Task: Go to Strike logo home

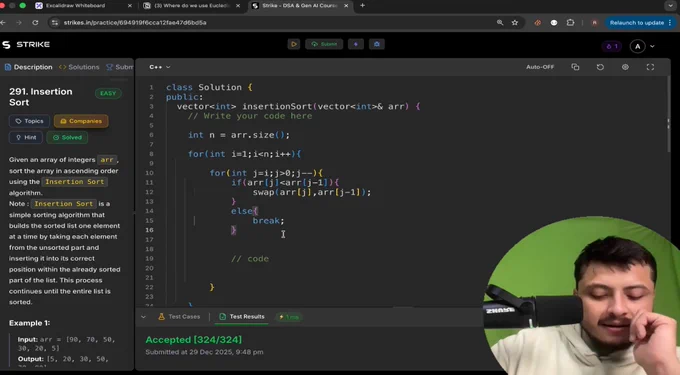Action: pyautogui.click(x=26, y=45)
